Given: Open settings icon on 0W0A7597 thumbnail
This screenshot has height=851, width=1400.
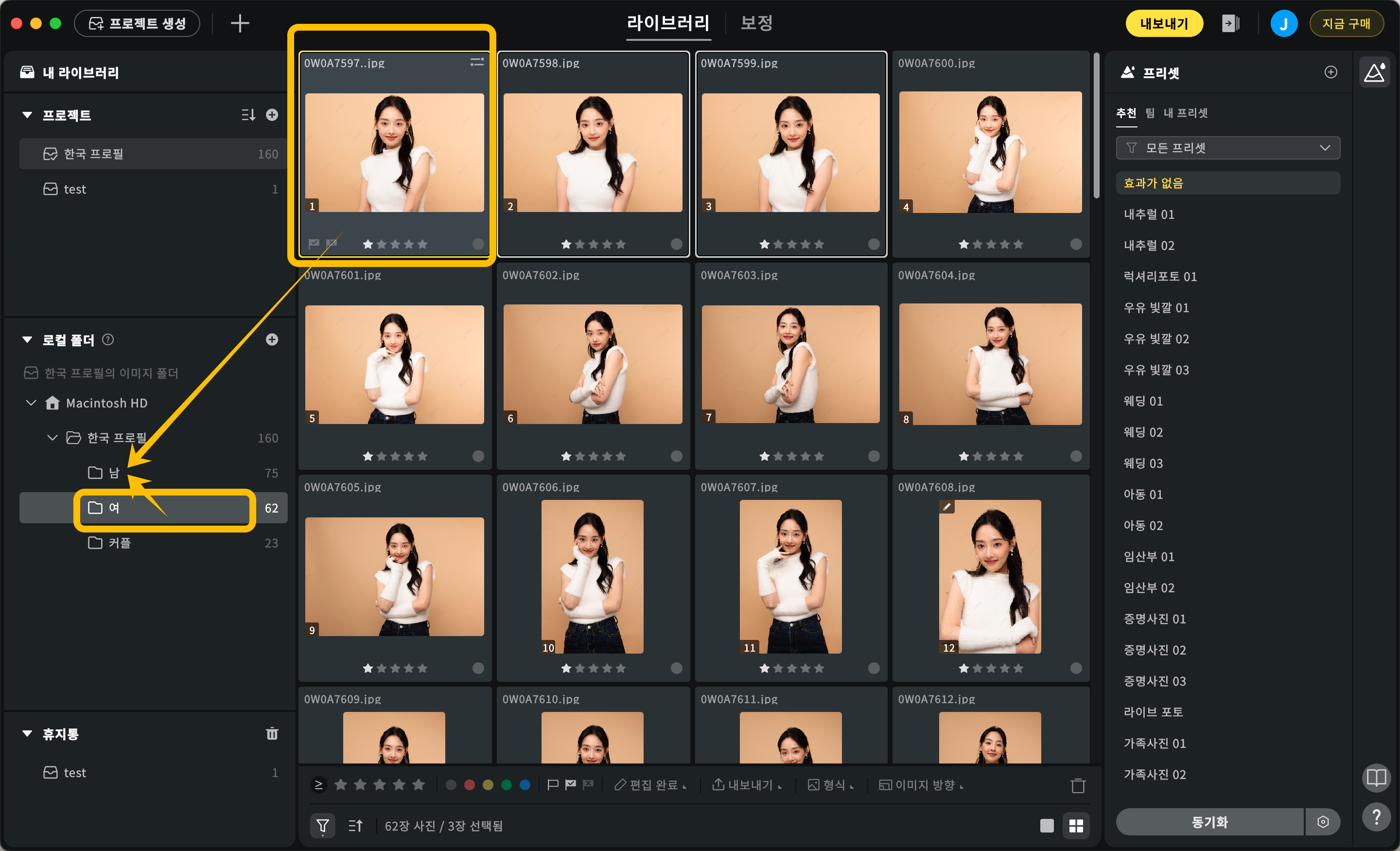Looking at the screenshot, I should click(477, 62).
